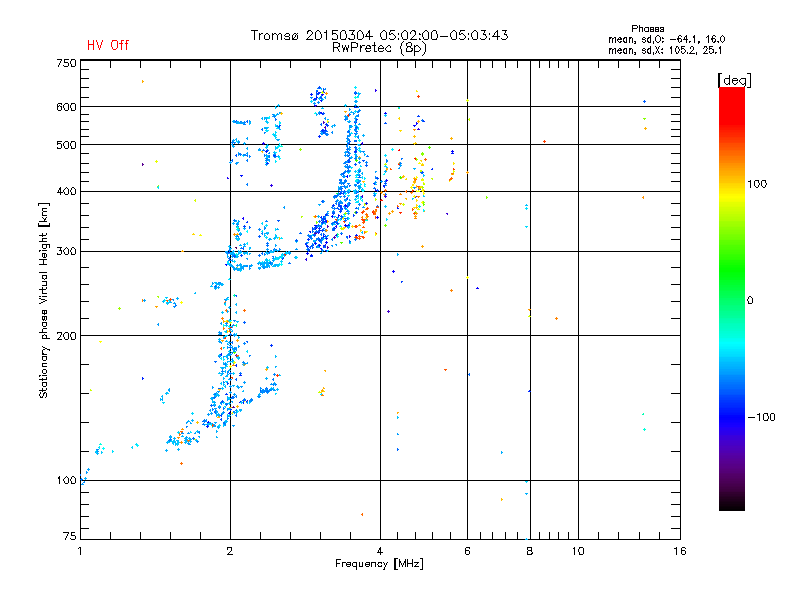Click colorbar tick label "100"
This screenshot has height=600, width=800.
pyautogui.click(x=757, y=184)
